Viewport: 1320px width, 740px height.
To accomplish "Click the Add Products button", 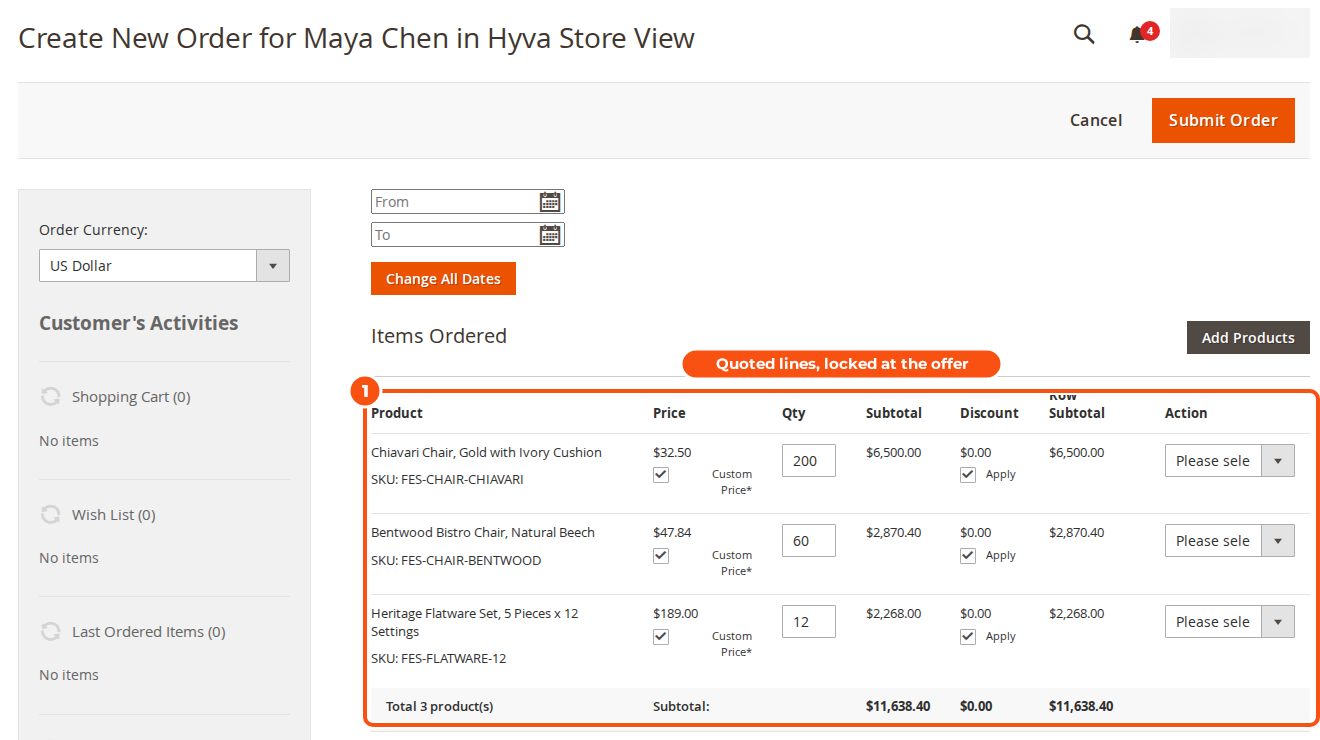I will (1248, 338).
